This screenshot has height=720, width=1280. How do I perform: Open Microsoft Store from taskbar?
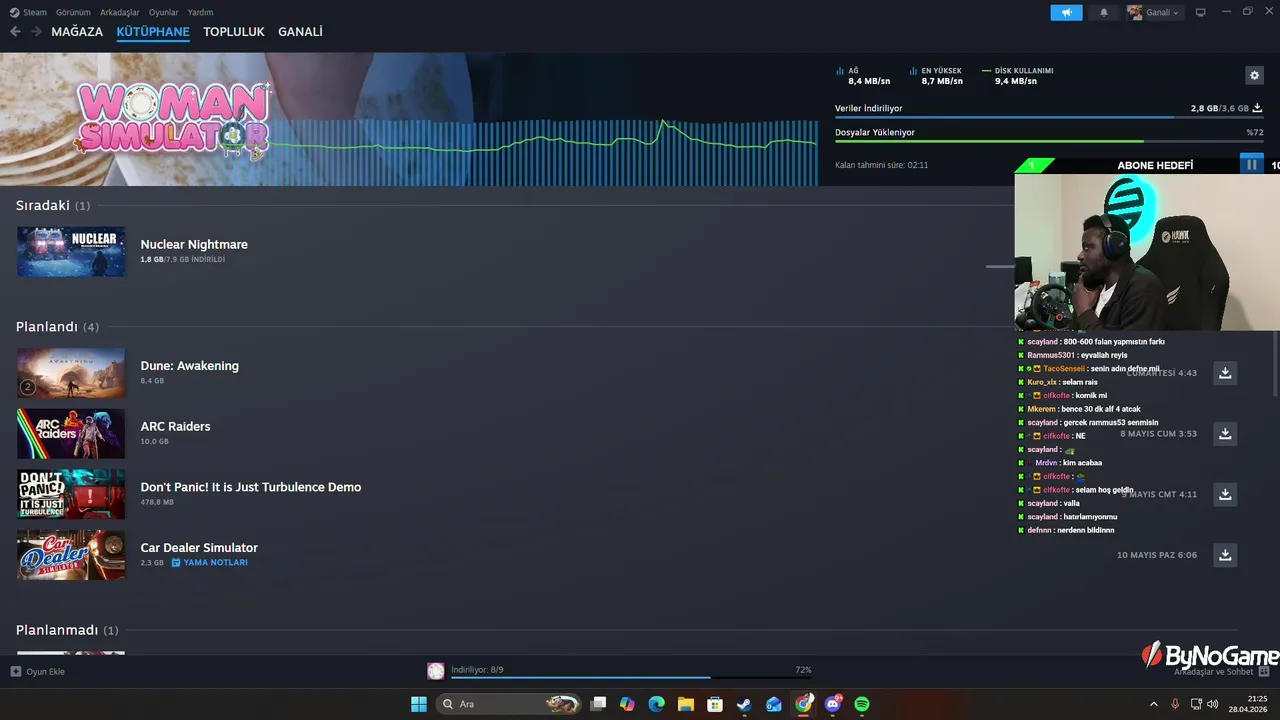point(715,704)
